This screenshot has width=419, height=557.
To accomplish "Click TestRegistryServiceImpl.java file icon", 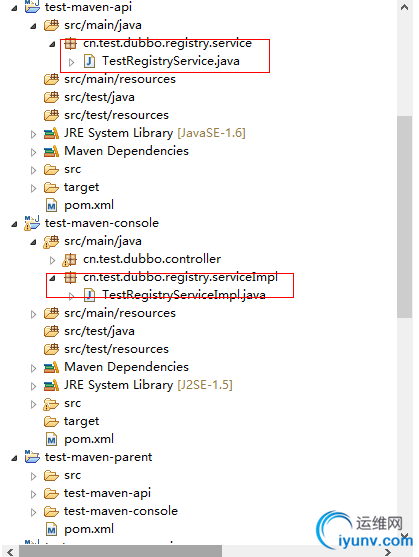I will click(x=89, y=295).
